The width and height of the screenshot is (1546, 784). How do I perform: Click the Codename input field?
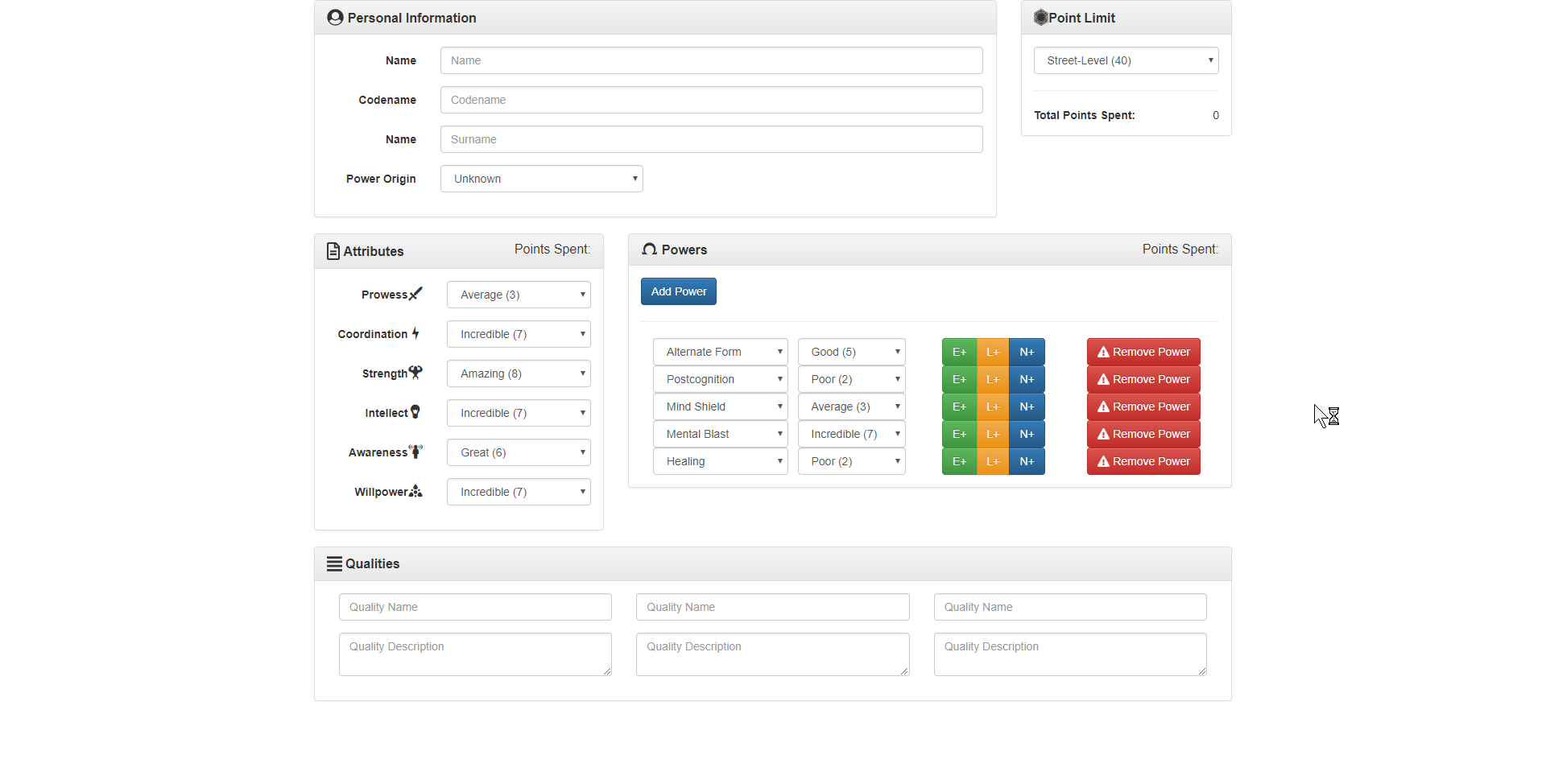(711, 100)
